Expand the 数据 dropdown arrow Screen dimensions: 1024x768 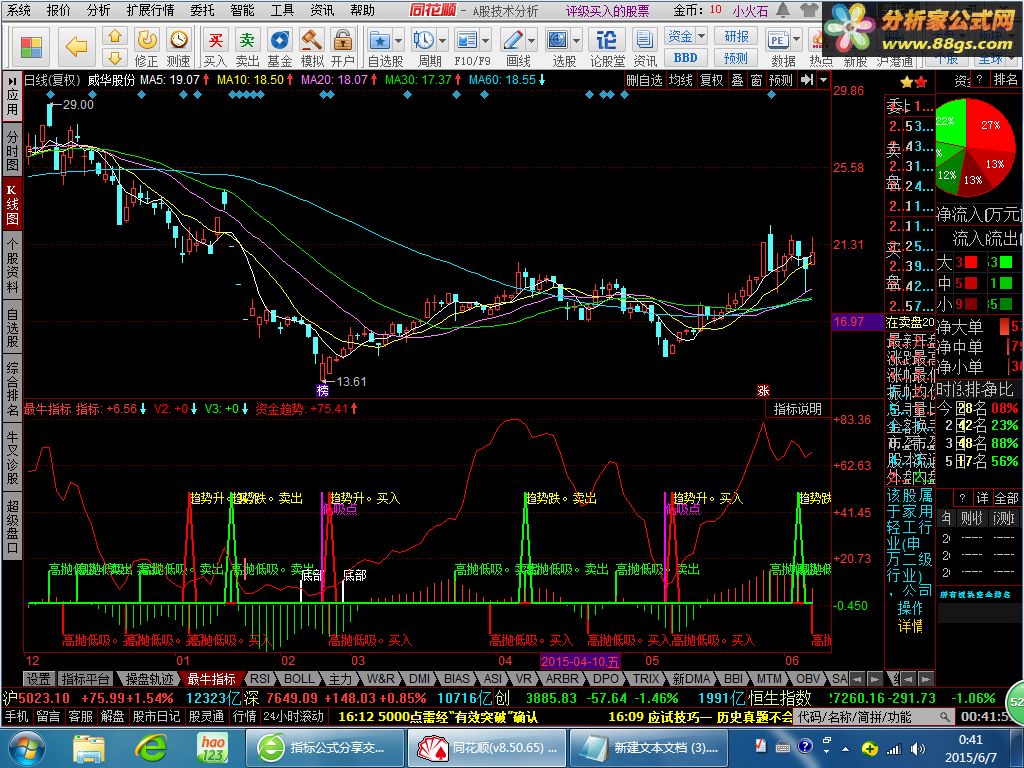click(797, 41)
